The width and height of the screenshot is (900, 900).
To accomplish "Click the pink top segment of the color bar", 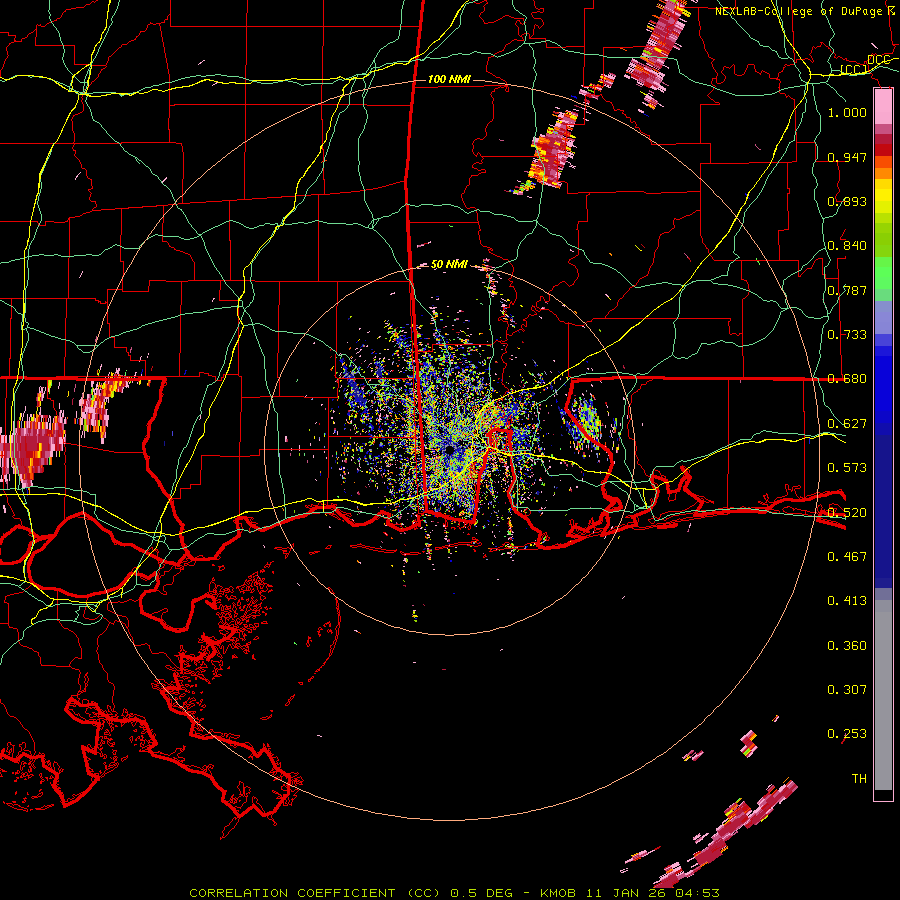I will click(x=883, y=107).
